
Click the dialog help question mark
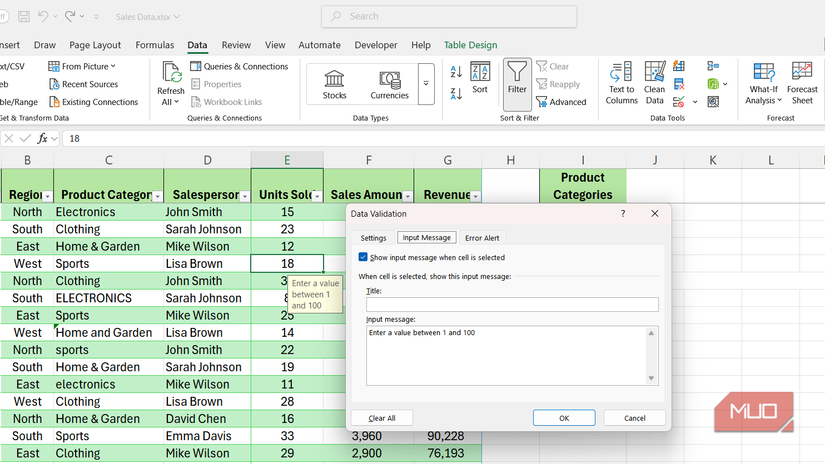click(x=623, y=214)
